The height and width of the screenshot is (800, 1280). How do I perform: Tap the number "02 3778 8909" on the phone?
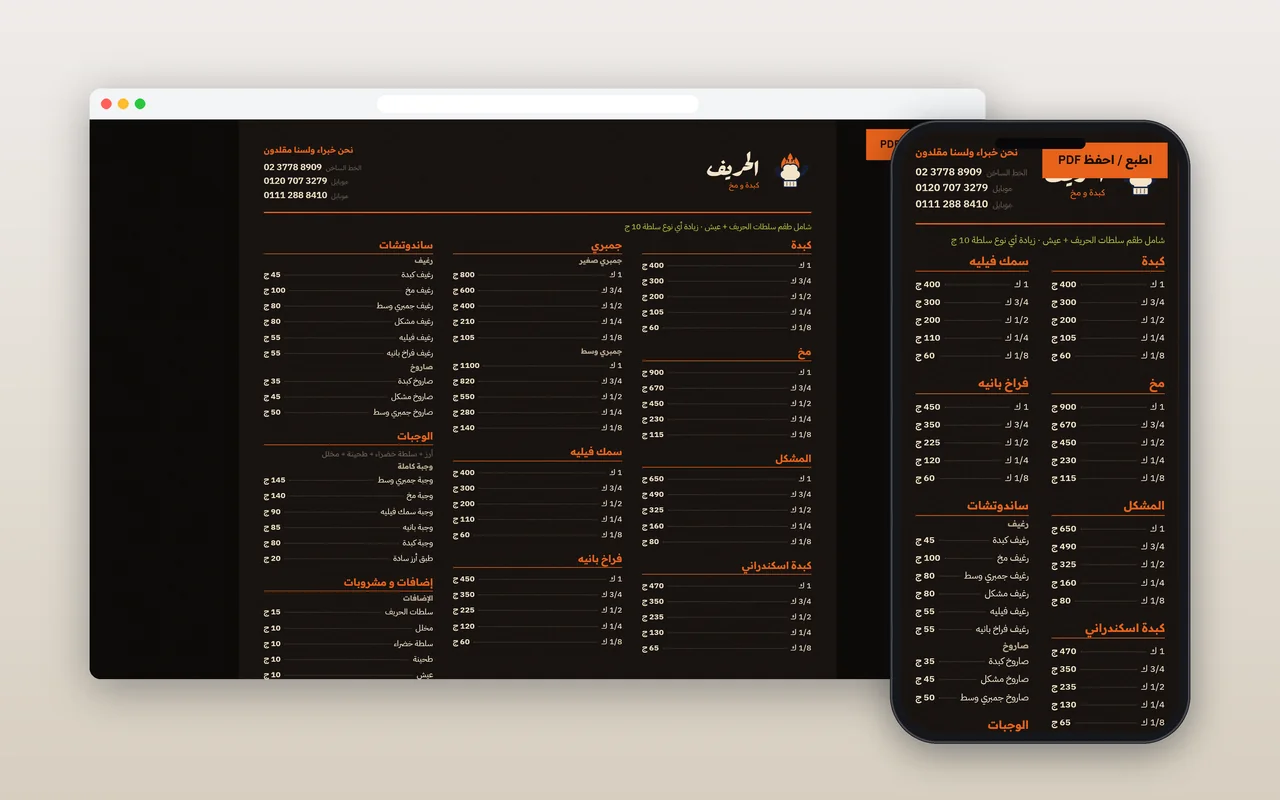pos(948,172)
